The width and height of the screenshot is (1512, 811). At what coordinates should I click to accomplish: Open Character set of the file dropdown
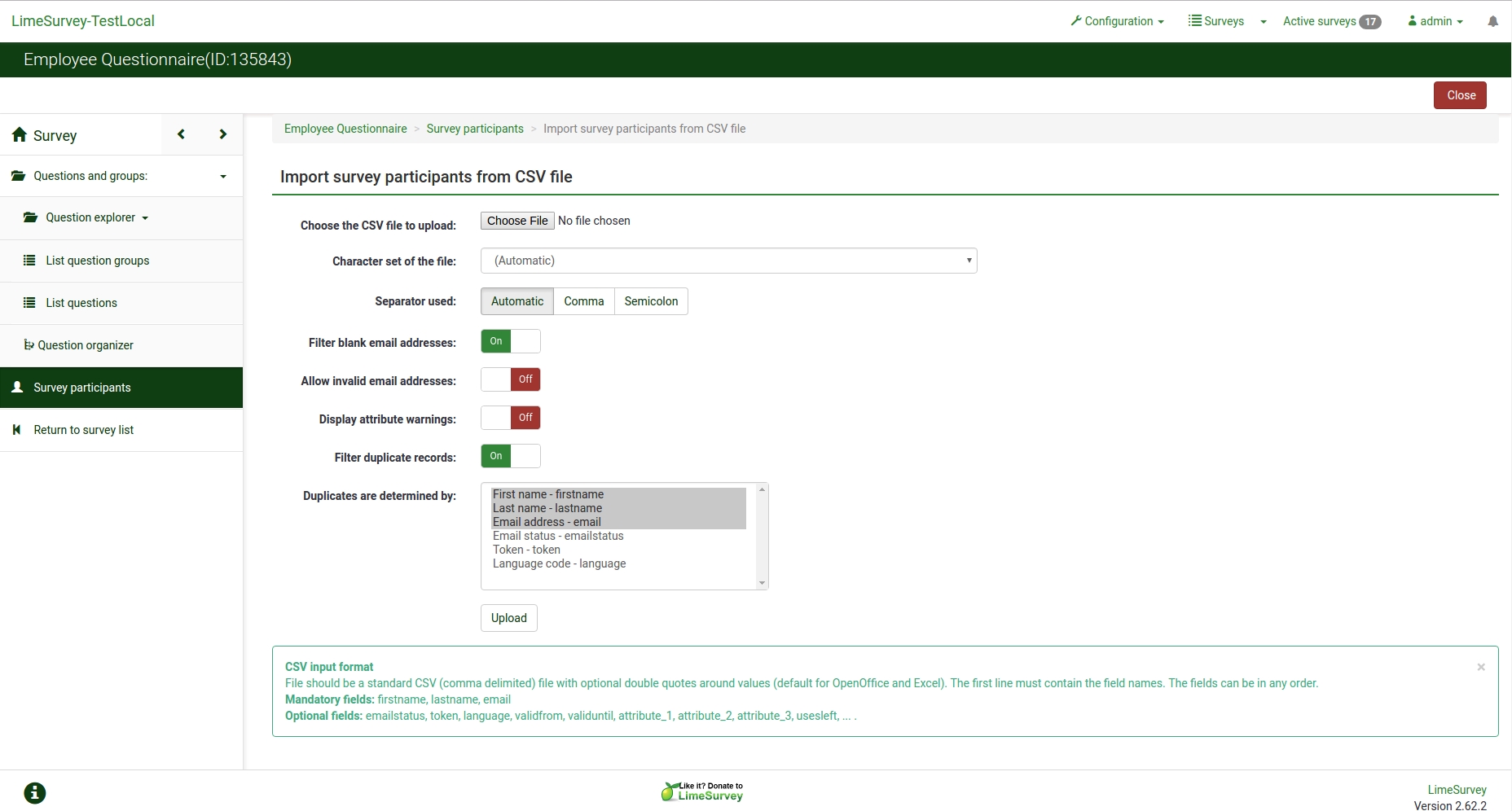click(729, 261)
